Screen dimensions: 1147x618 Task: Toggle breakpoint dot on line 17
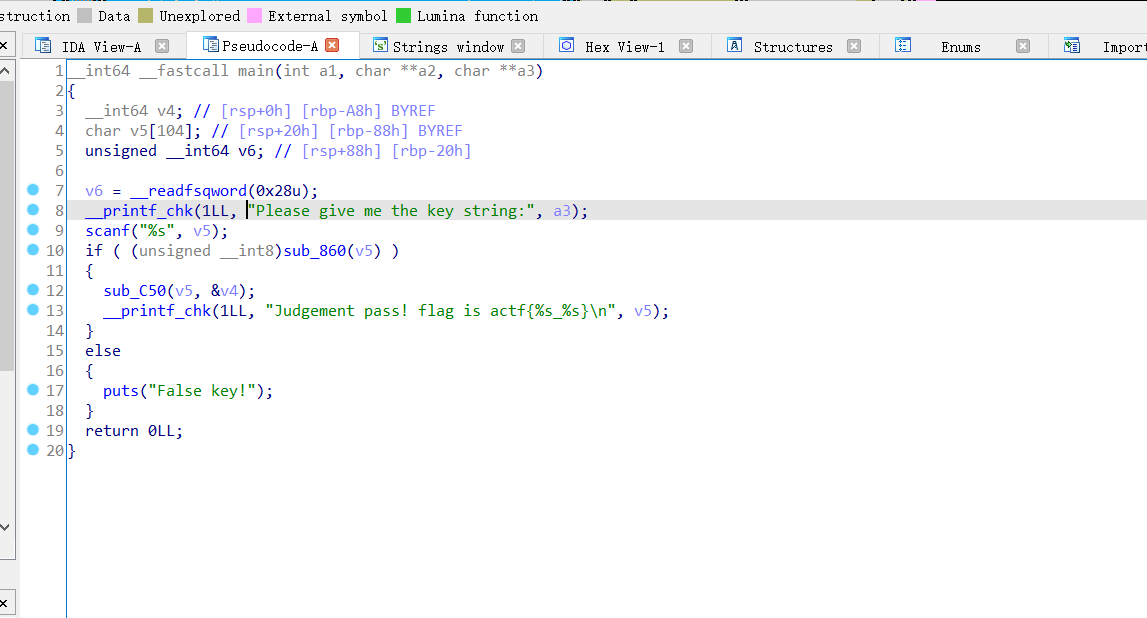[x=33, y=390]
